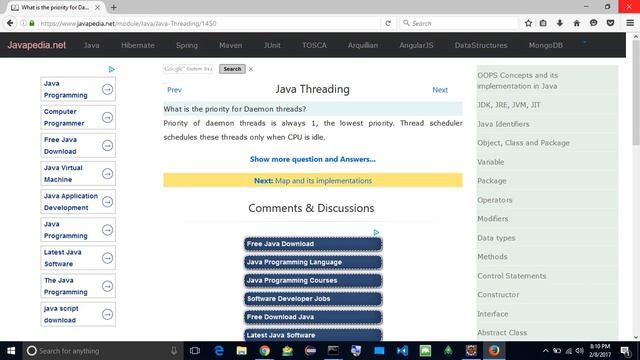Open the TOSCA navbar item
Image resolution: width=640 pixels, height=360 pixels.
click(314, 45)
